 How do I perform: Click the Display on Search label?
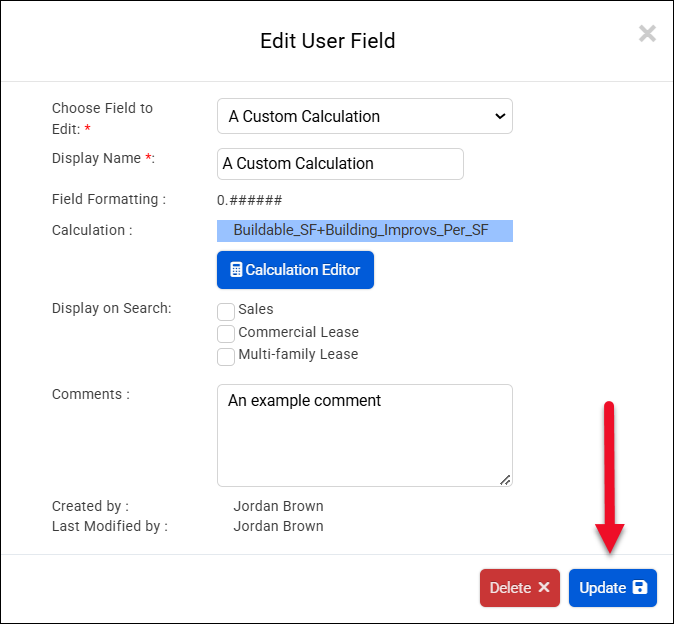(x=111, y=308)
